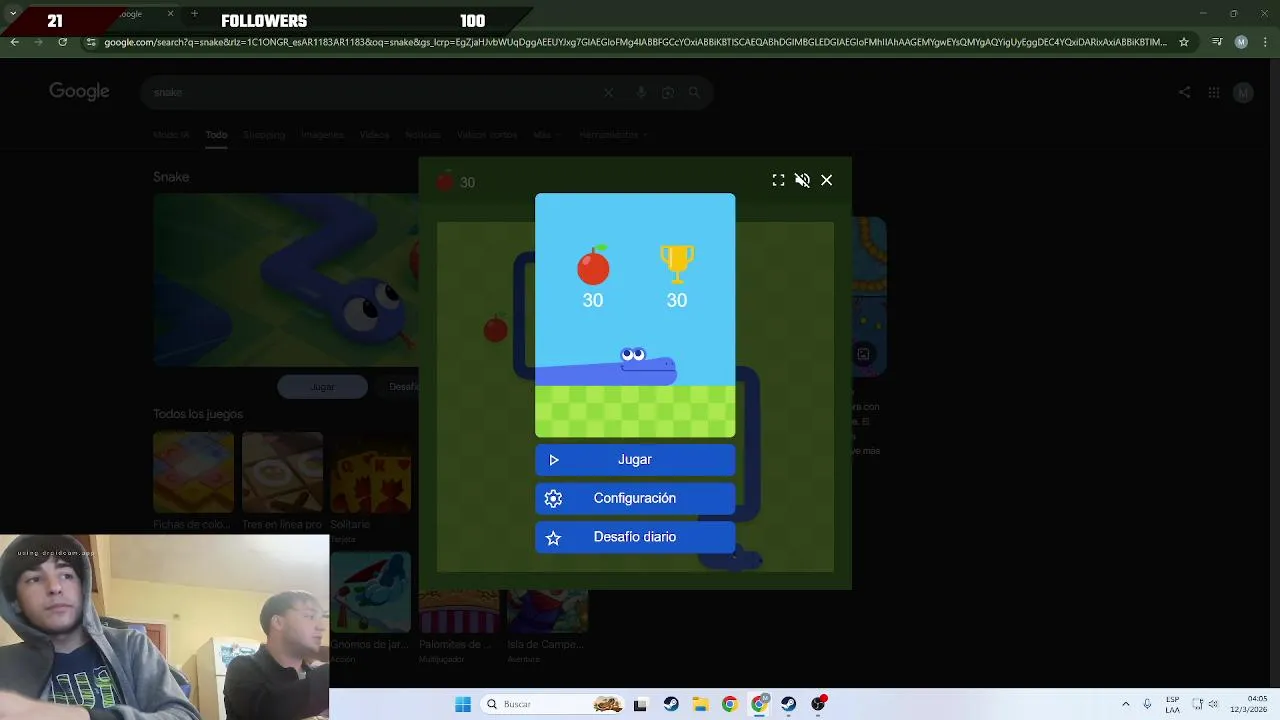
Task: Open File Explorer from the taskbar
Action: [700, 704]
